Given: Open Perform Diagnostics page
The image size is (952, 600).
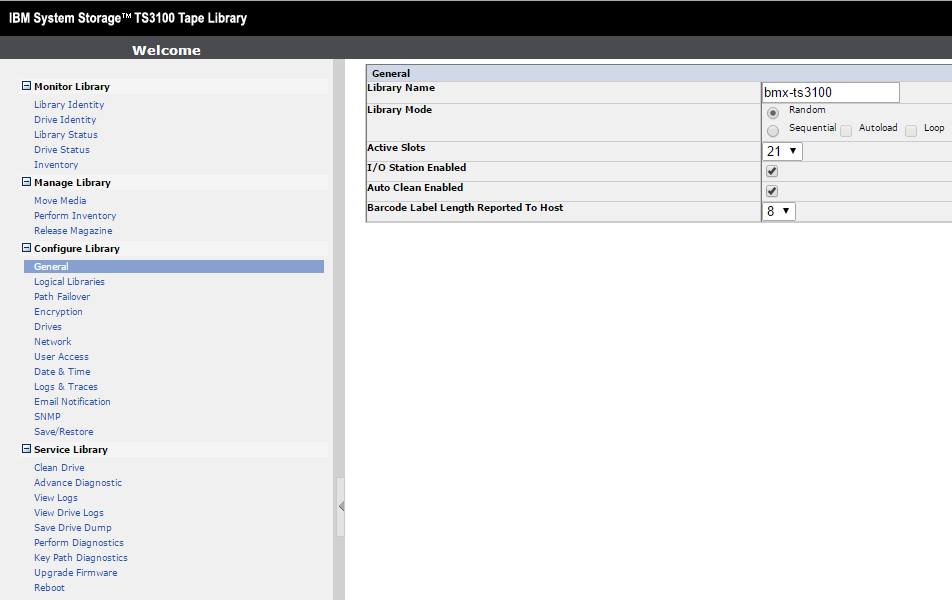Looking at the screenshot, I should coord(79,543).
